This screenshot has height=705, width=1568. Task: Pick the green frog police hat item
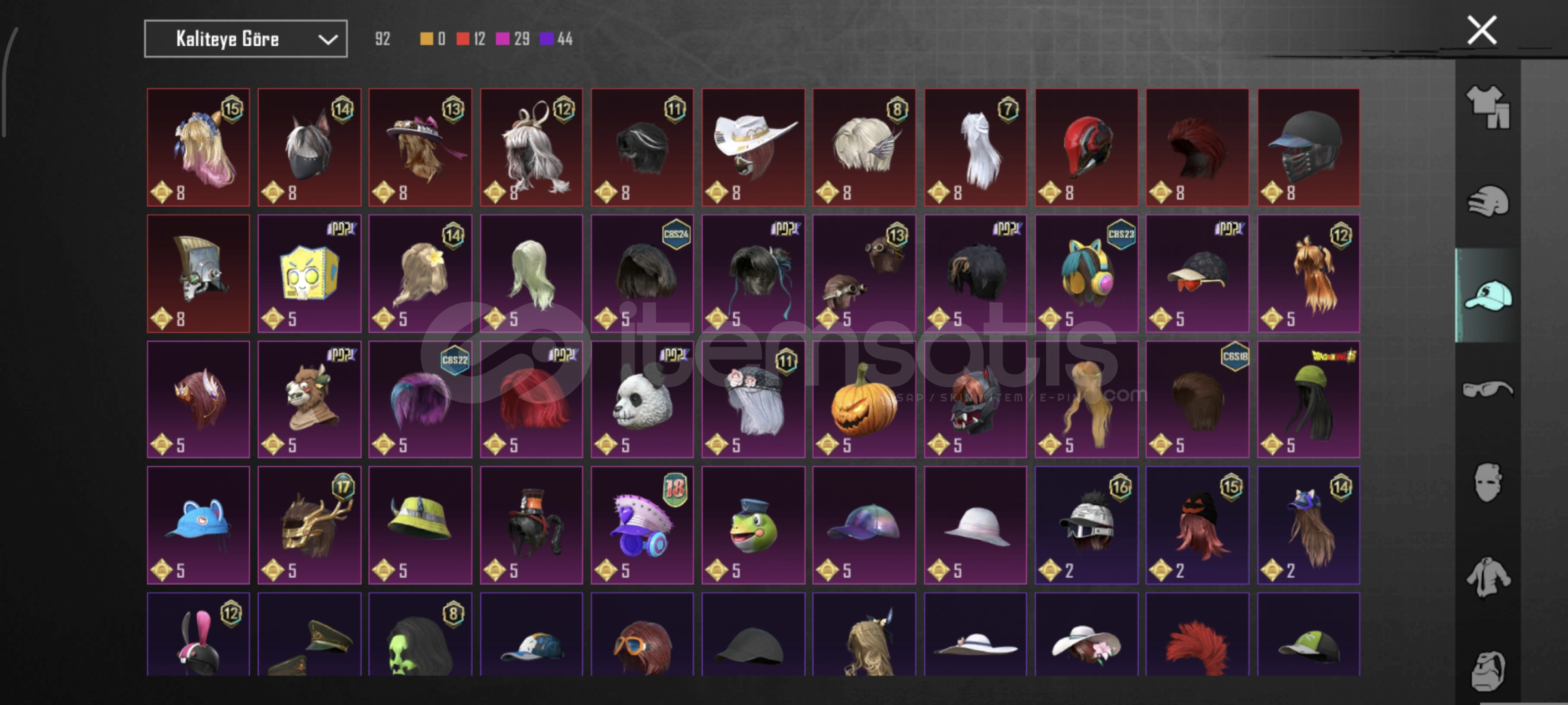coord(753,525)
